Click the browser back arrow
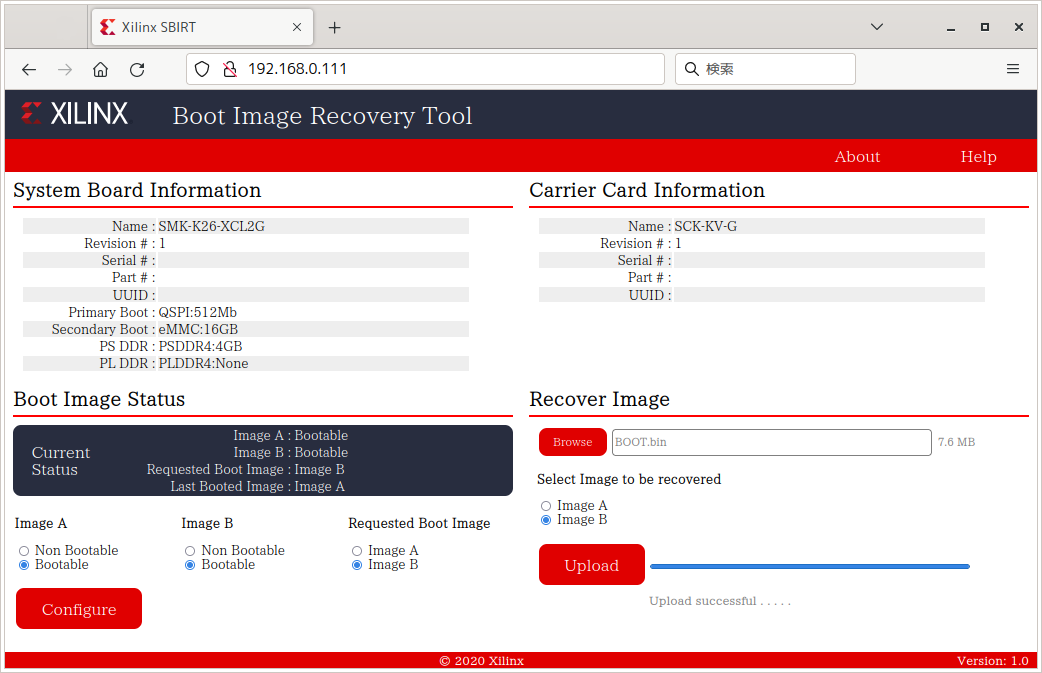This screenshot has height=673, width=1042. 29,69
